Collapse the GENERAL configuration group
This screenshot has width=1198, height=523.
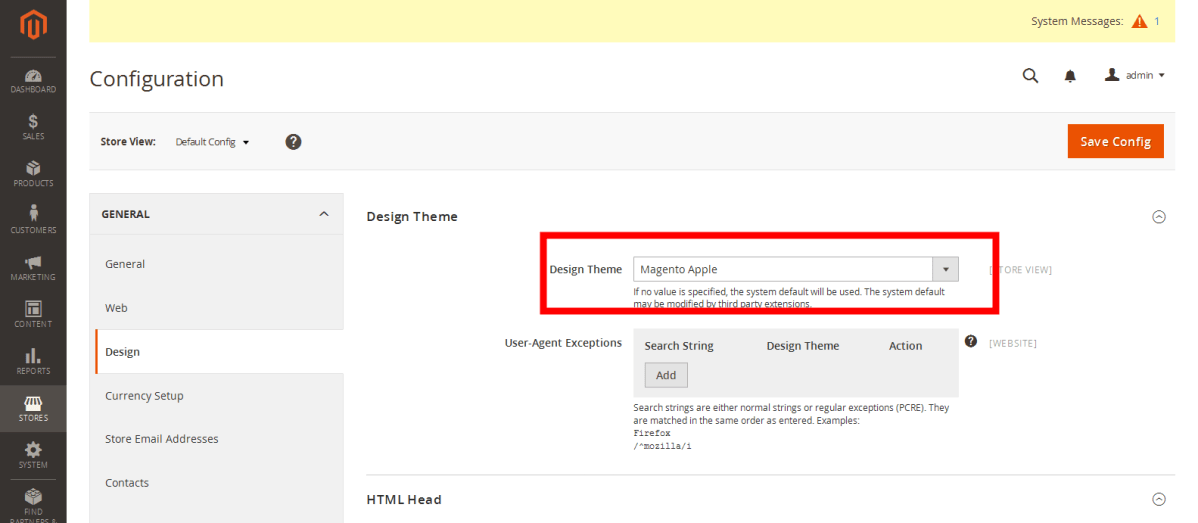pyautogui.click(x=216, y=214)
